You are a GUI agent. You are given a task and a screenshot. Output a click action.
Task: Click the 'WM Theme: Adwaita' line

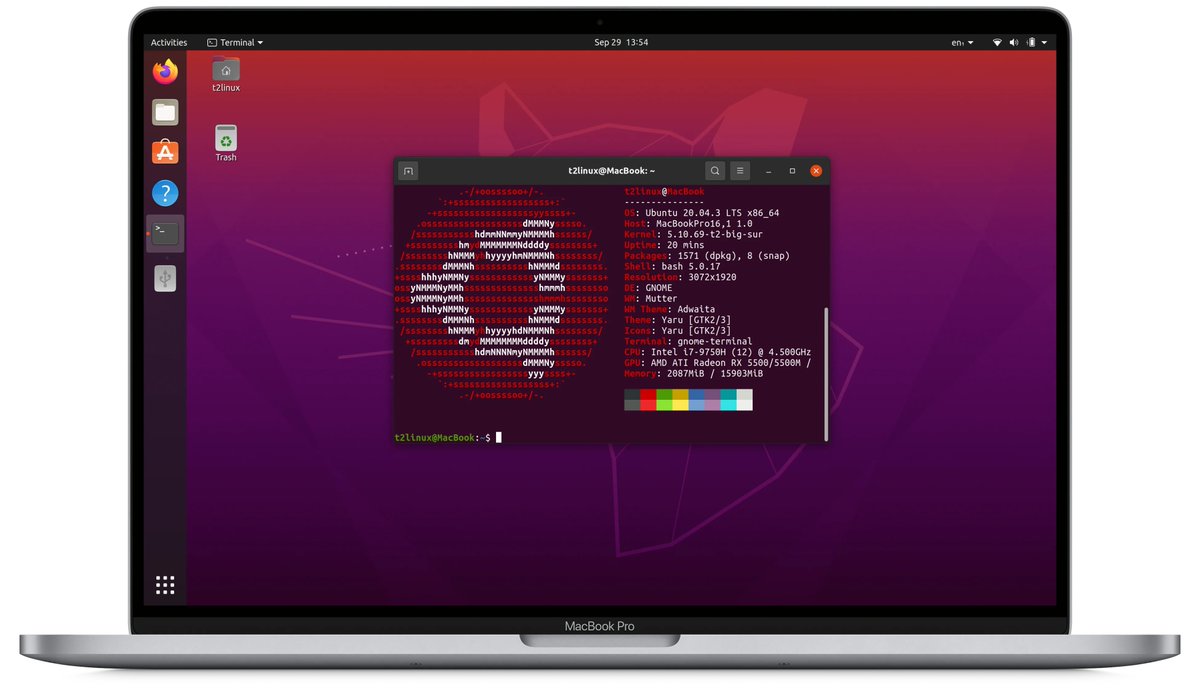point(669,309)
